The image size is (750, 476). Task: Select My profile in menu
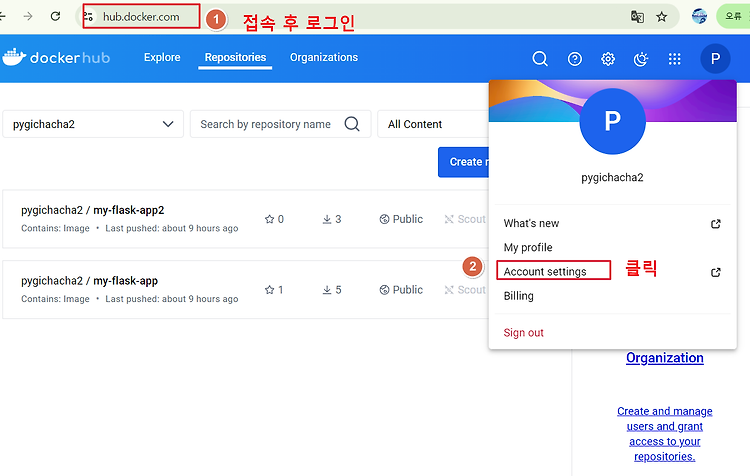pos(528,247)
